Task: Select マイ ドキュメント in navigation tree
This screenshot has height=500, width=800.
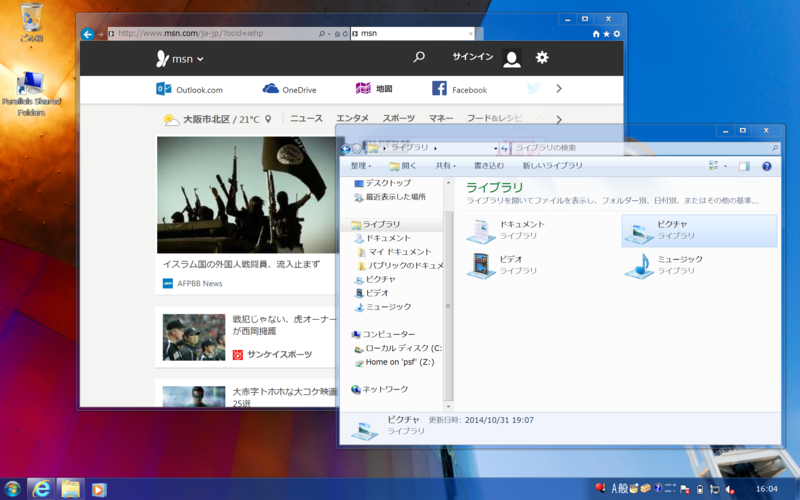Action: click(394, 252)
